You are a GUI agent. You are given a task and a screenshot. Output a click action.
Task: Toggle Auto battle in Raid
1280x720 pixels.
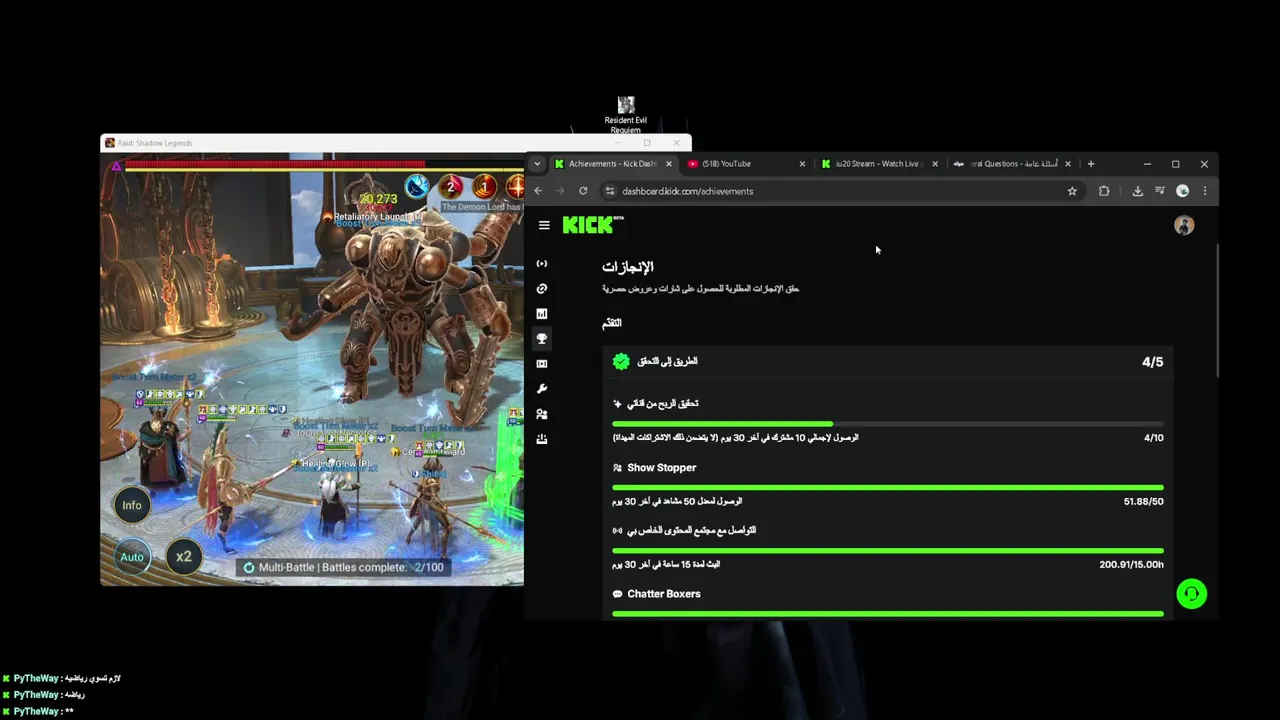click(x=132, y=557)
